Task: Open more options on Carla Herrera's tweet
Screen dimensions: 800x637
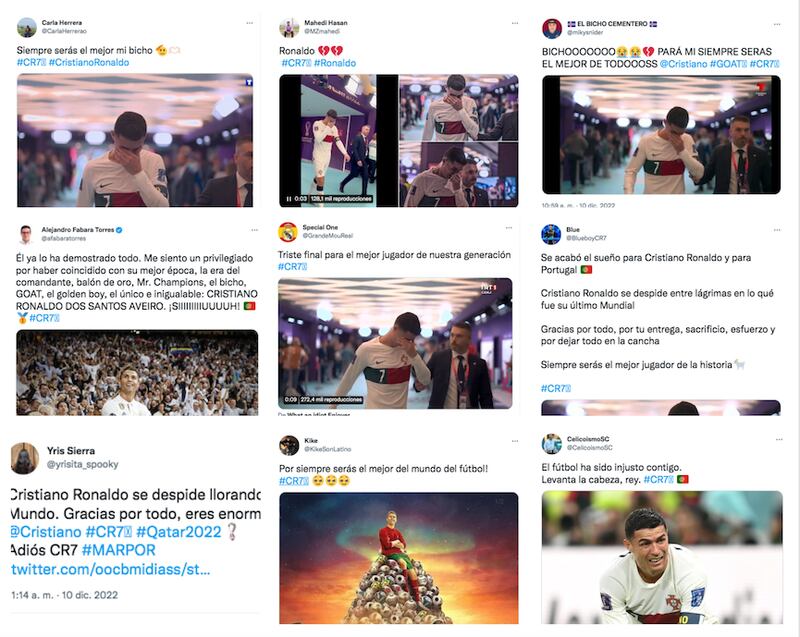Action: pos(249,23)
